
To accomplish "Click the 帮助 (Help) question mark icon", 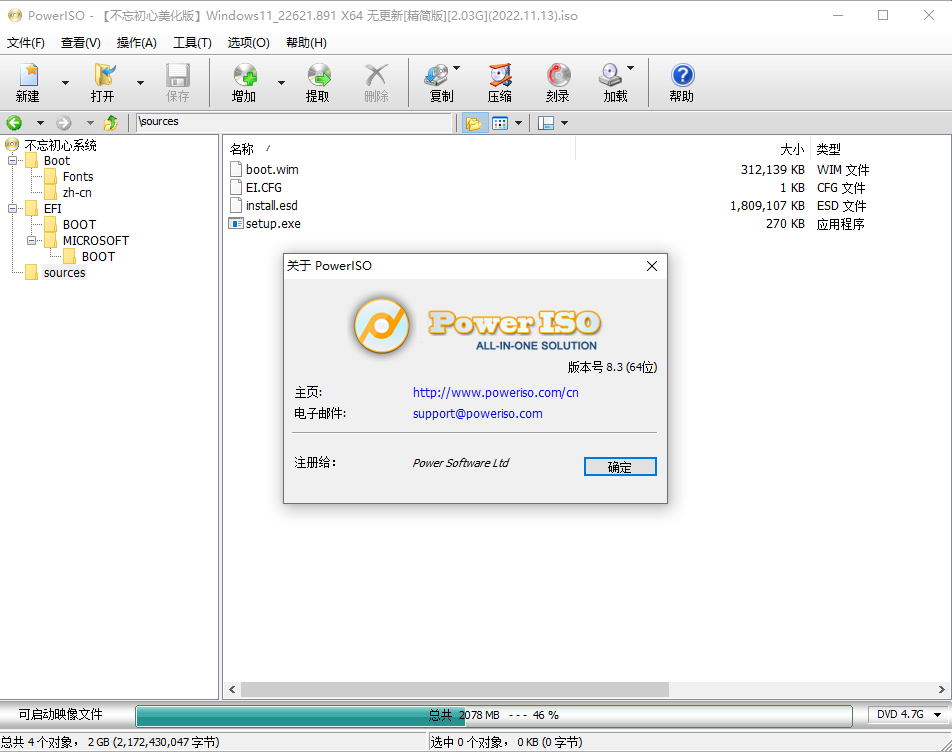I will 682,82.
